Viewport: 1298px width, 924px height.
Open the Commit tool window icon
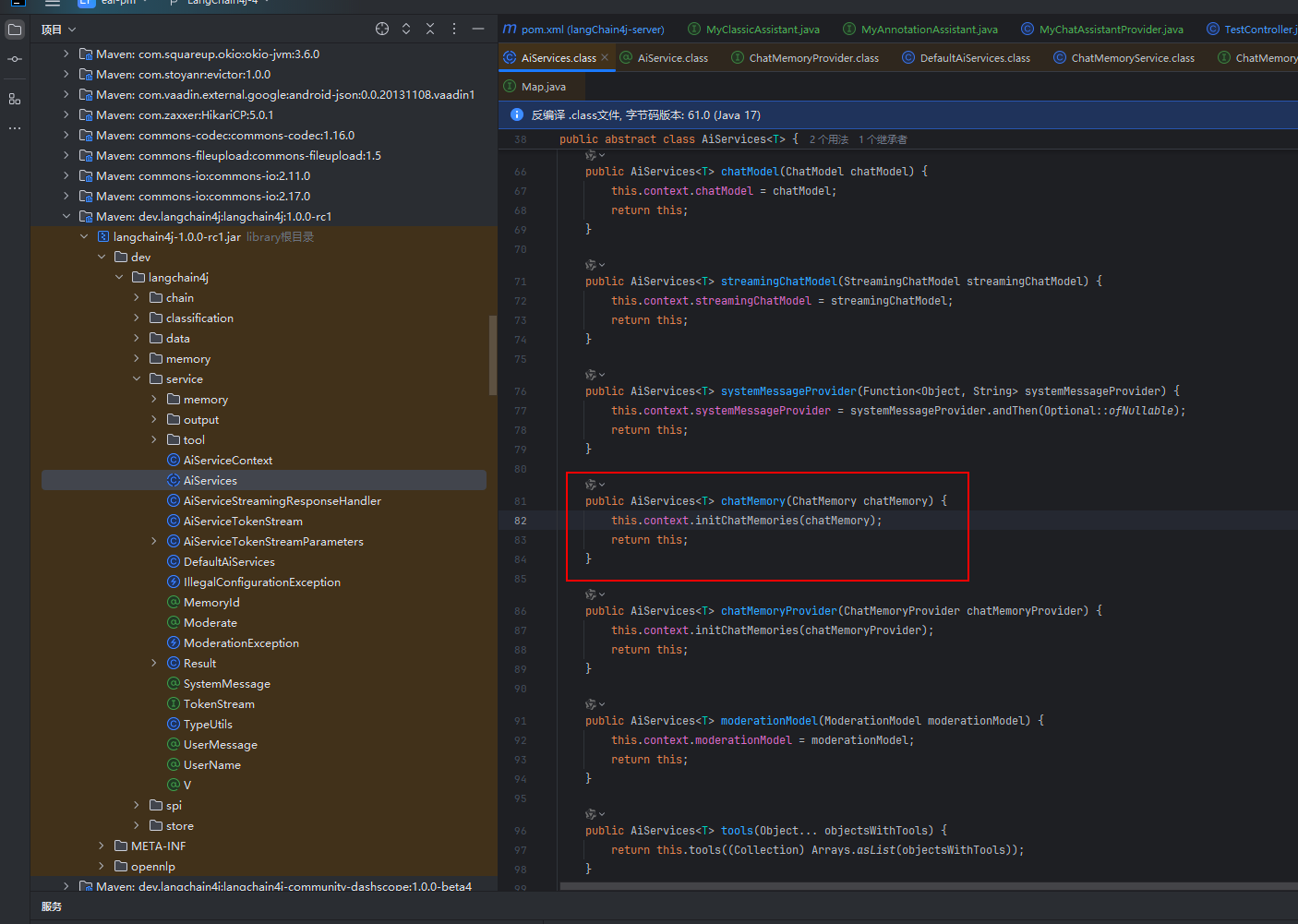point(15,59)
